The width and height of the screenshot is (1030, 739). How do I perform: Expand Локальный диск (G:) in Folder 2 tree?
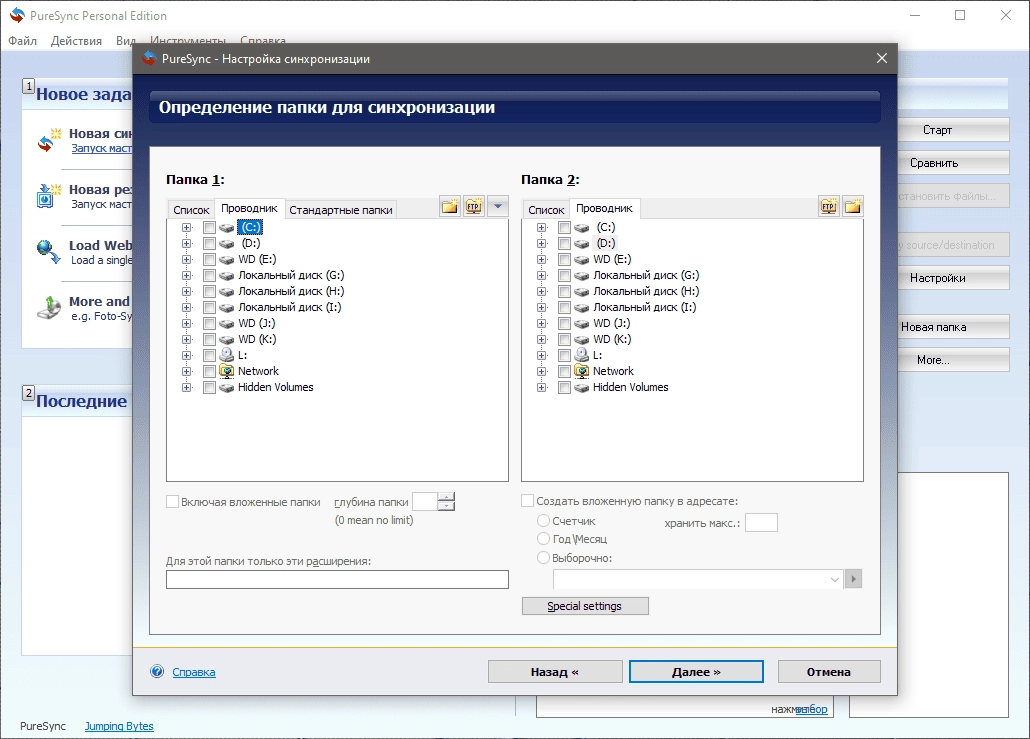coord(541,275)
